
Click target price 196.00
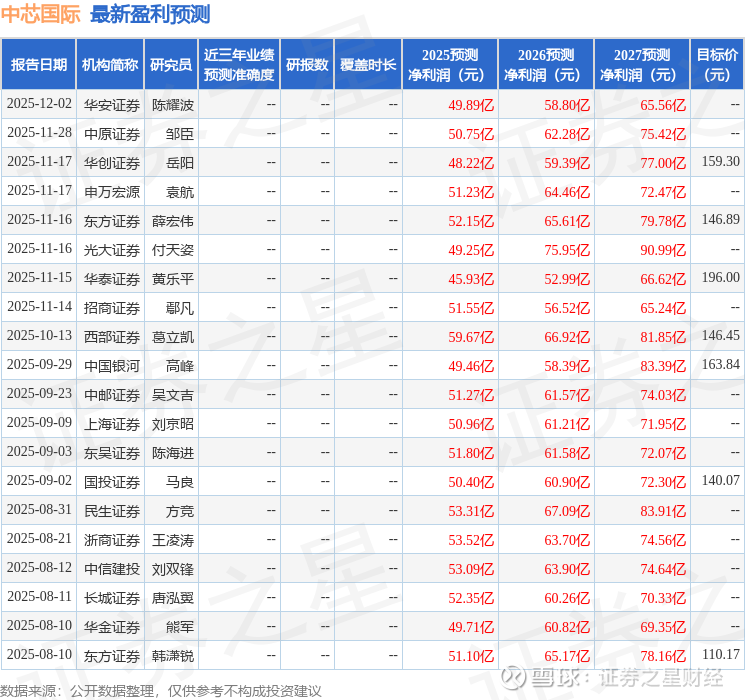pos(721,278)
